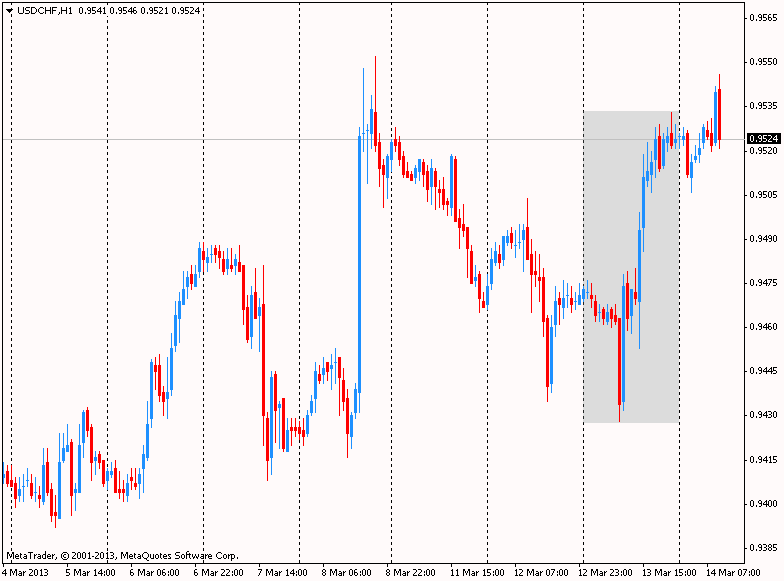Select the 0.9565 price scale label
This screenshot has width=784, height=581.
[764, 18]
